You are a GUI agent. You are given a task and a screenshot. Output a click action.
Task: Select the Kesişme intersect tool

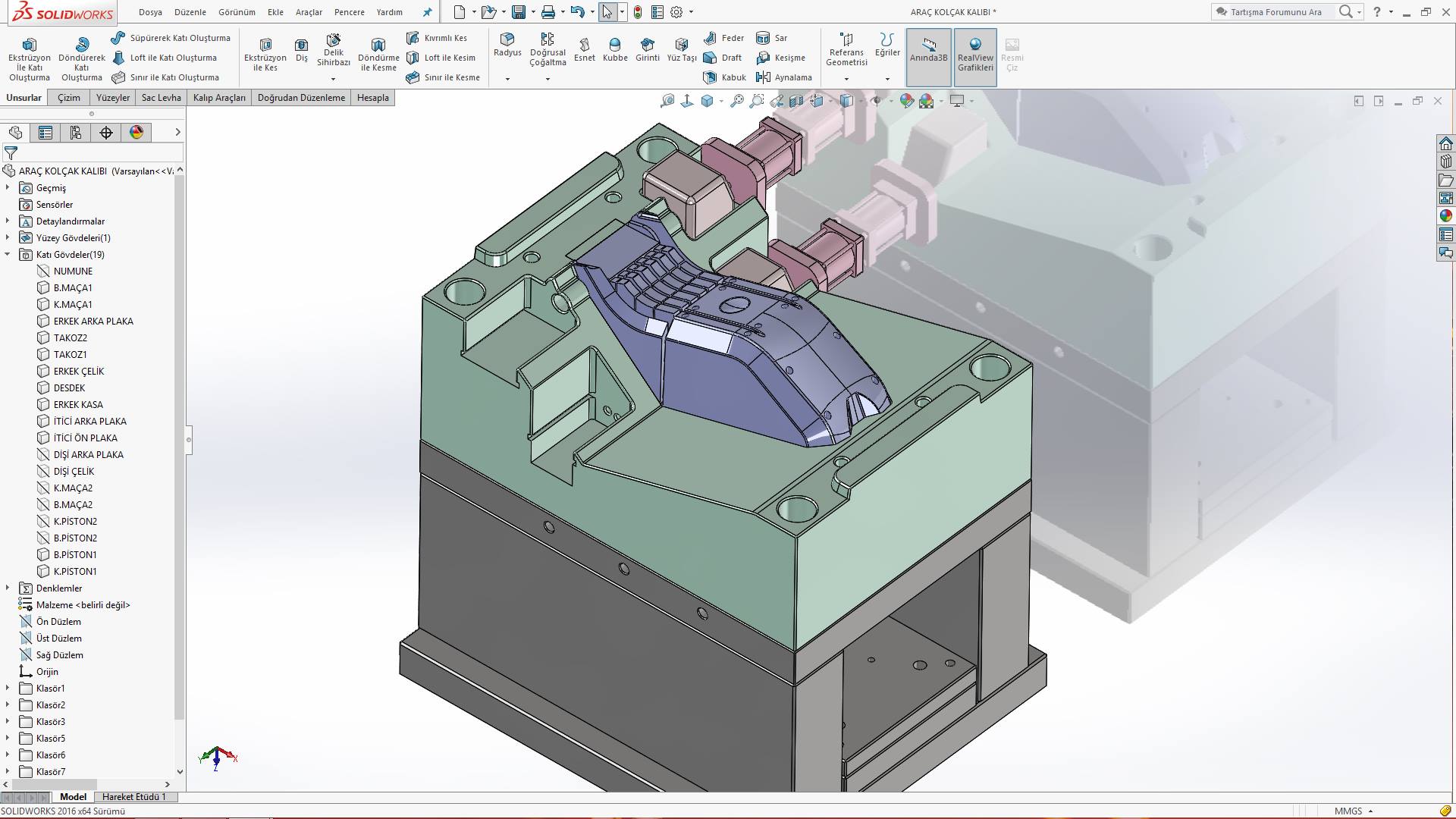click(780, 58)
